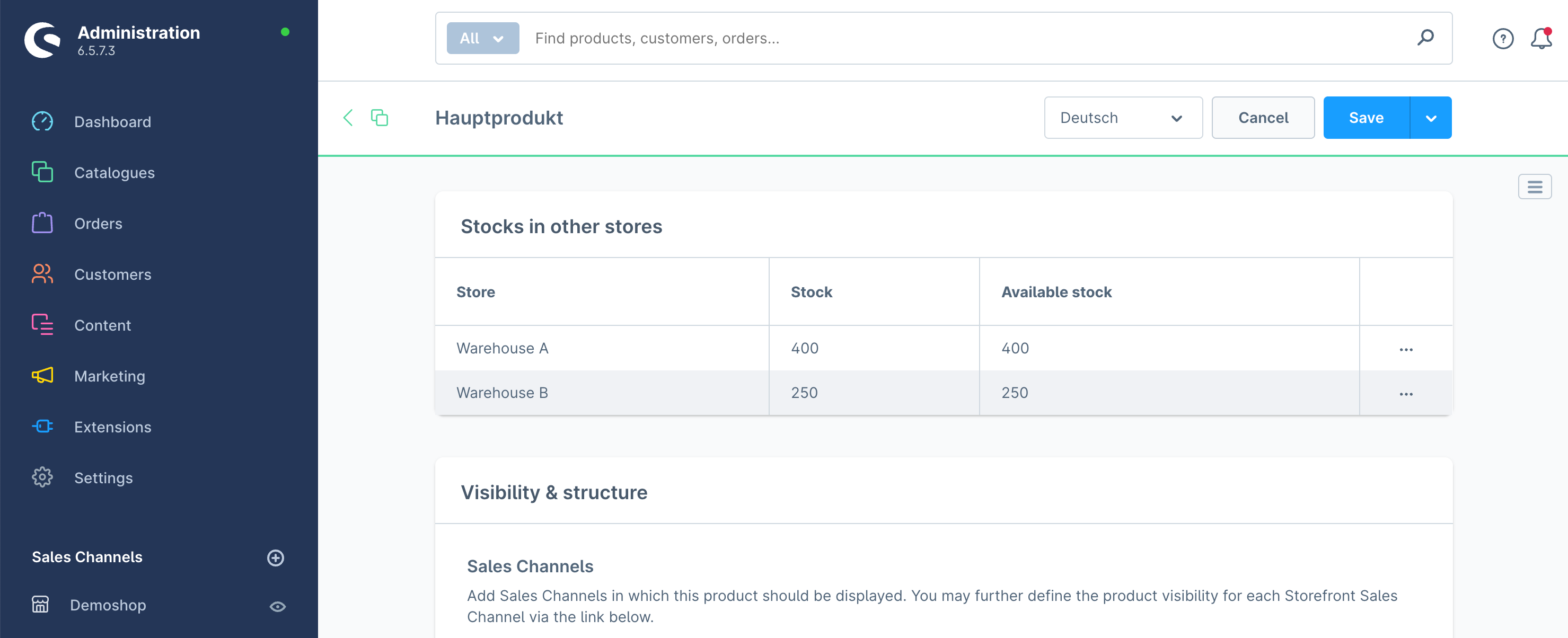Open Warehouse A row actions menu
Viewport: 1568px width, 638px height.
coord(1405,349)
